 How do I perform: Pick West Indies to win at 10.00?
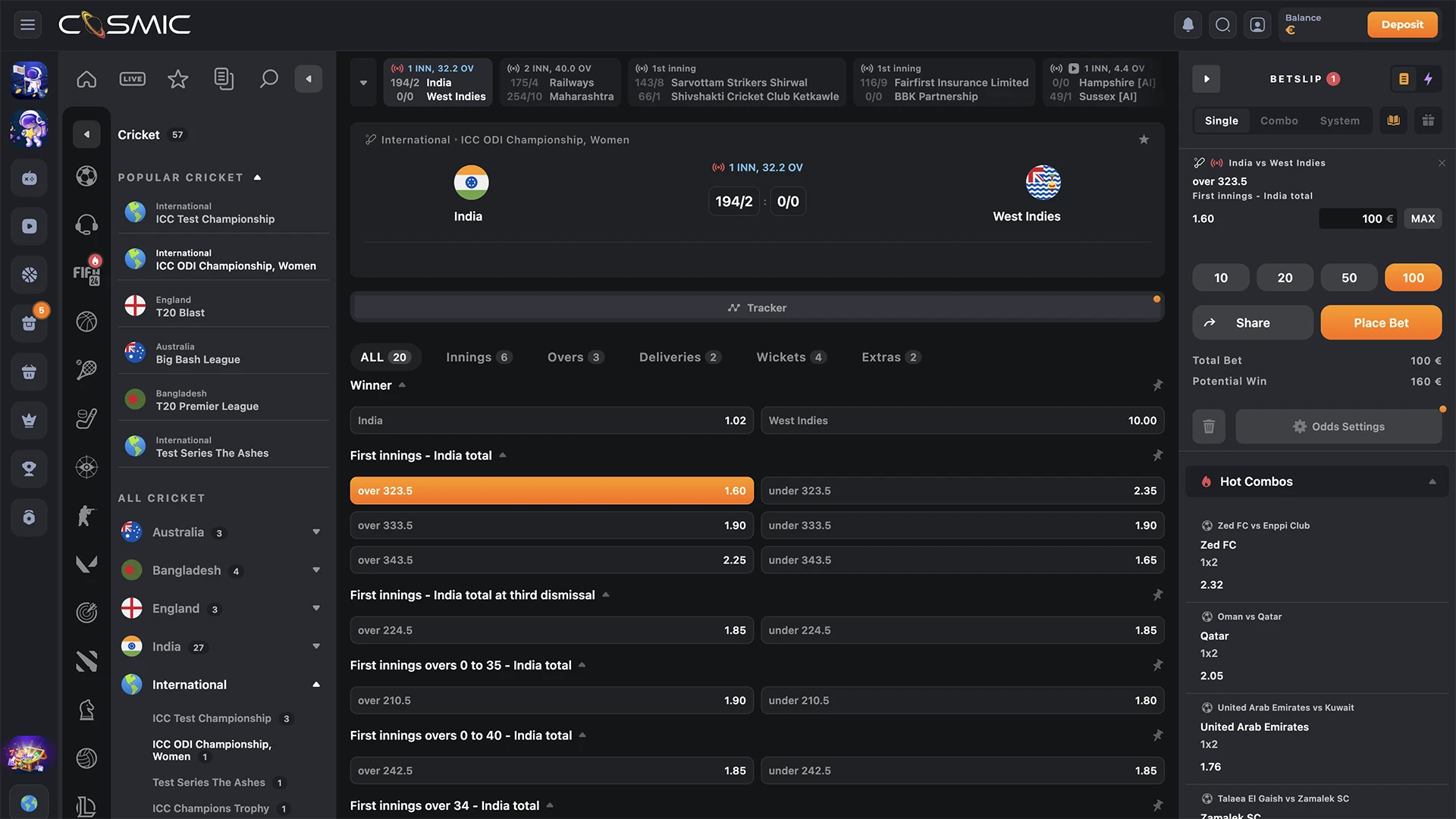(x=962, y=421)
